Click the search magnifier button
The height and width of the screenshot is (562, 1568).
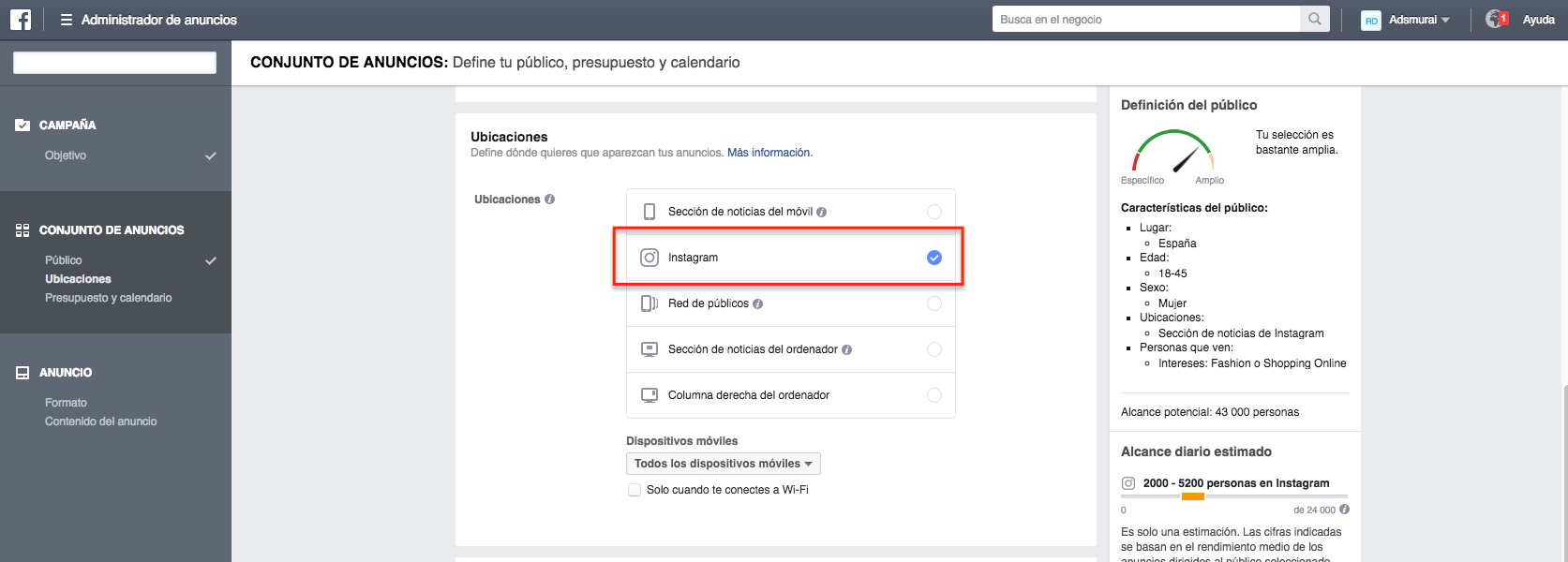pyautogui.click(x=1315, y=19)
